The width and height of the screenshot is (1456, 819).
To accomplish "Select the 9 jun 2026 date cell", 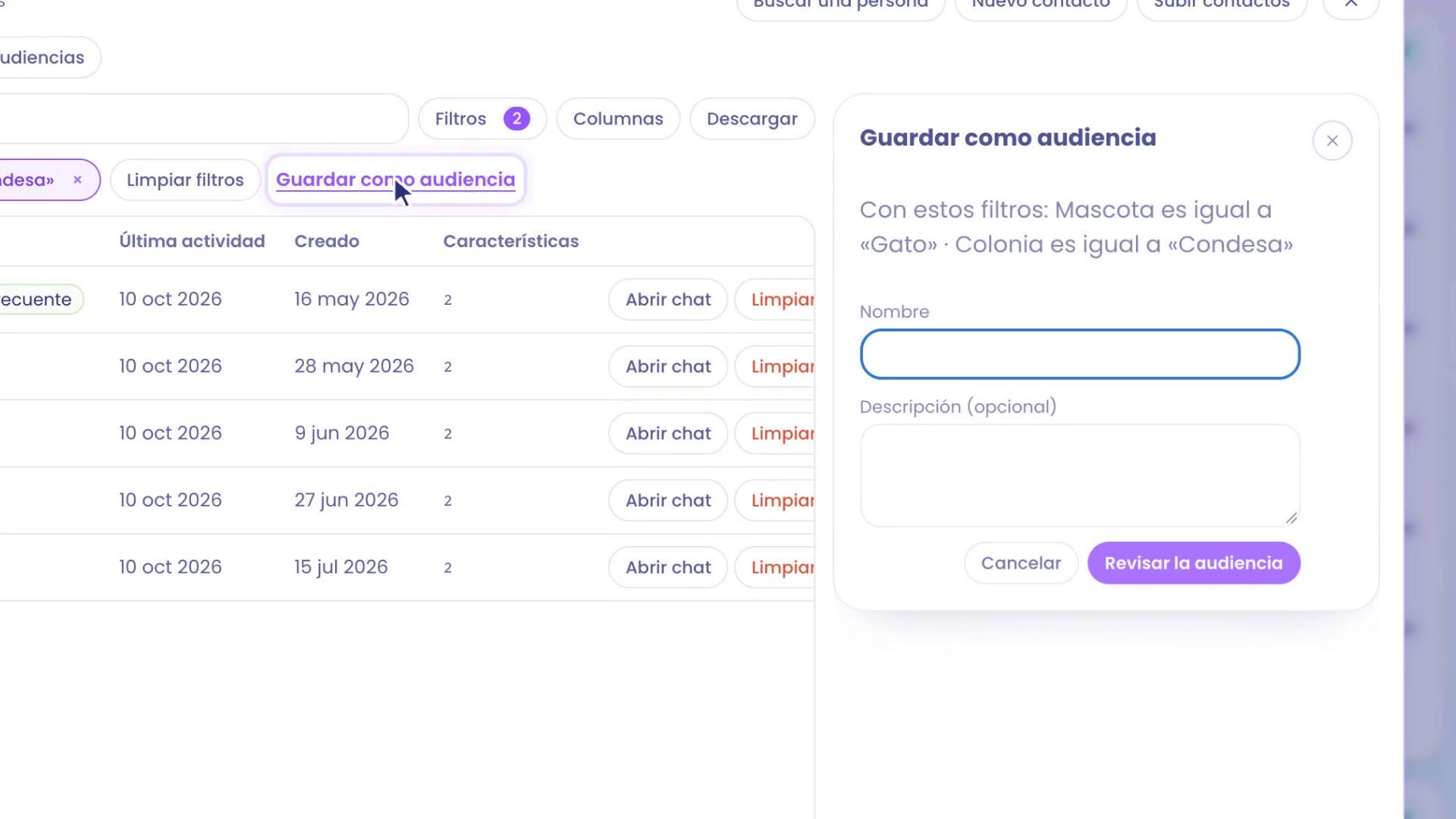I will 342,433.
